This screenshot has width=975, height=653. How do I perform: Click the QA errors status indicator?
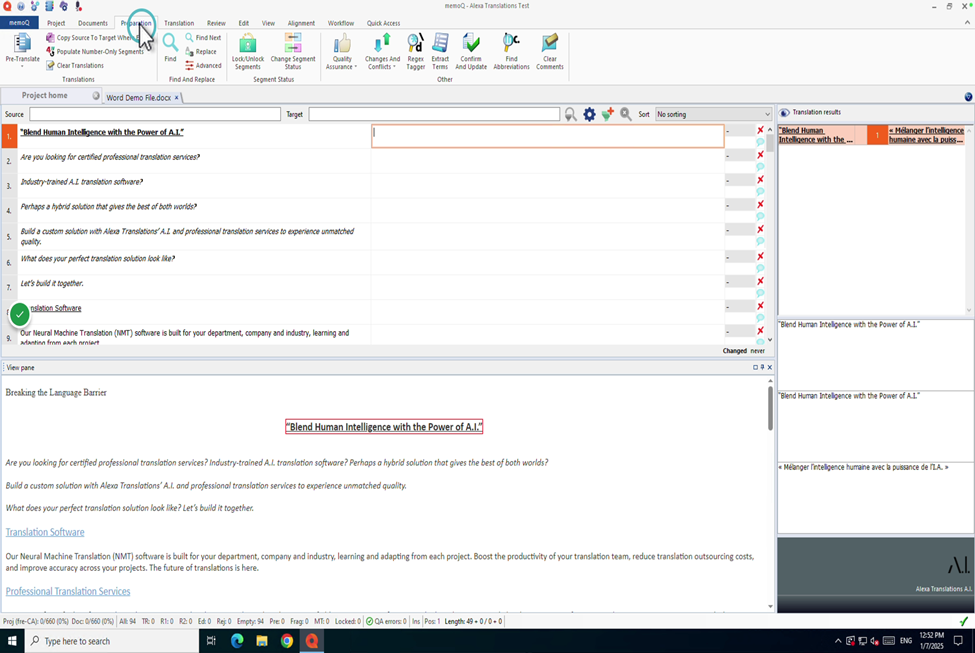click(x=386, y=621)
